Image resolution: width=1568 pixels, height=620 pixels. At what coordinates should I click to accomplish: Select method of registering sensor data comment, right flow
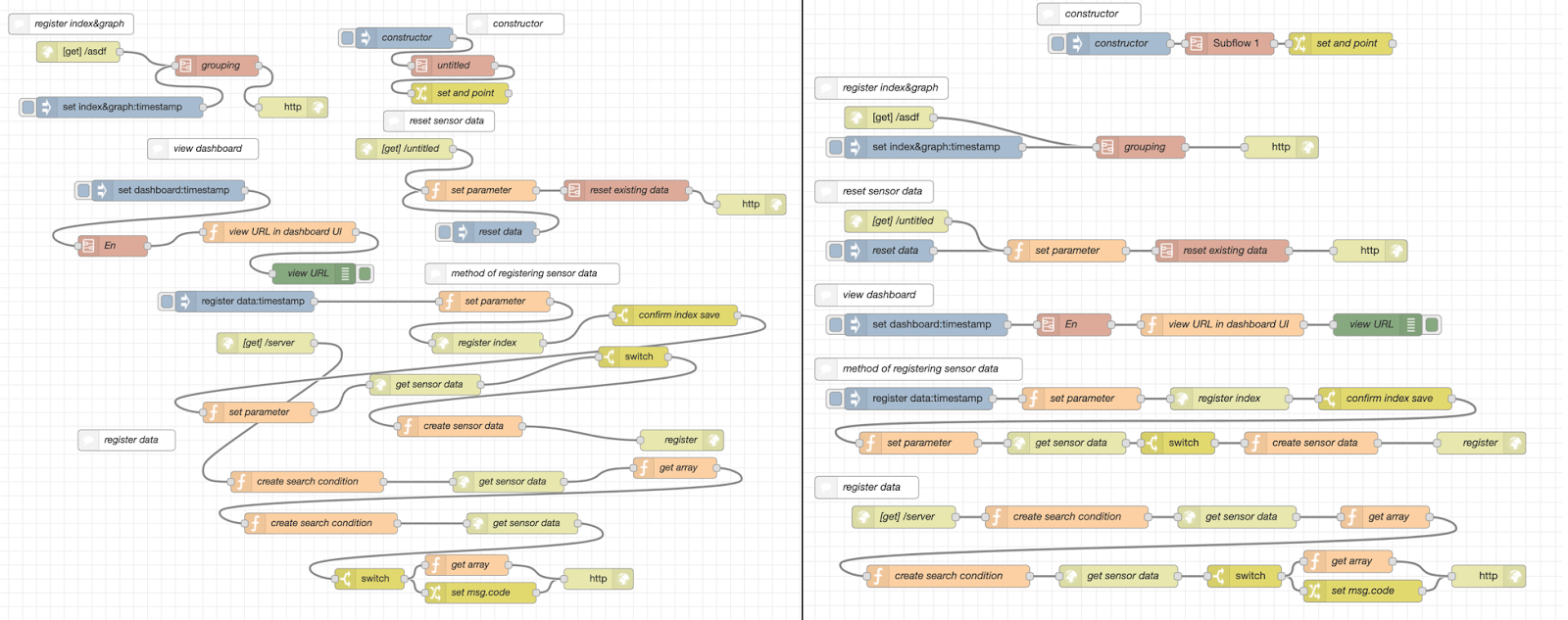click(x=918, y=369)
